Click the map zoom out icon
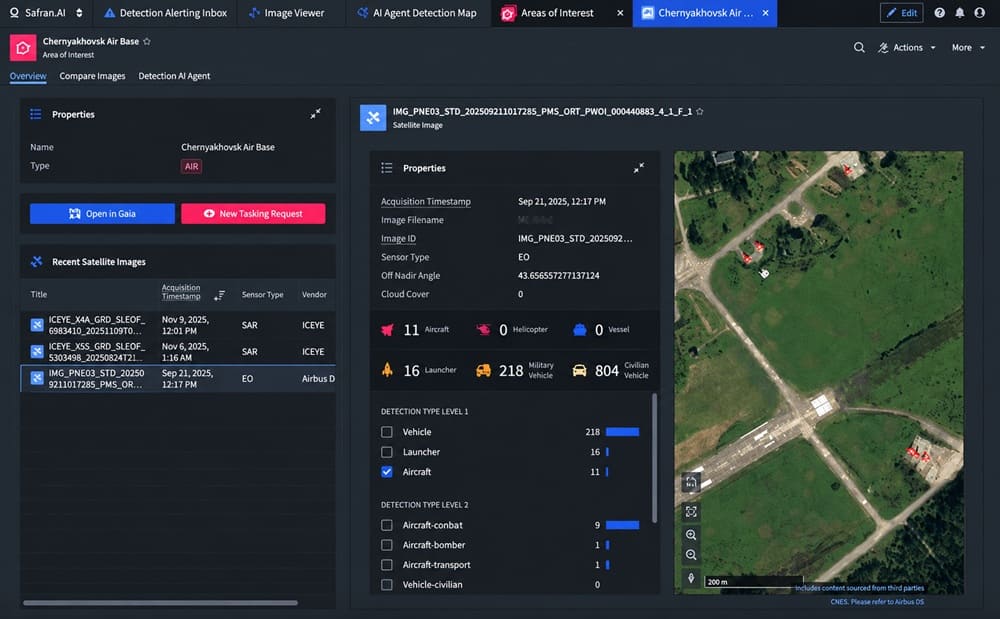The image size is (1000, 619). pyautogui.click(x=691, y=555)
